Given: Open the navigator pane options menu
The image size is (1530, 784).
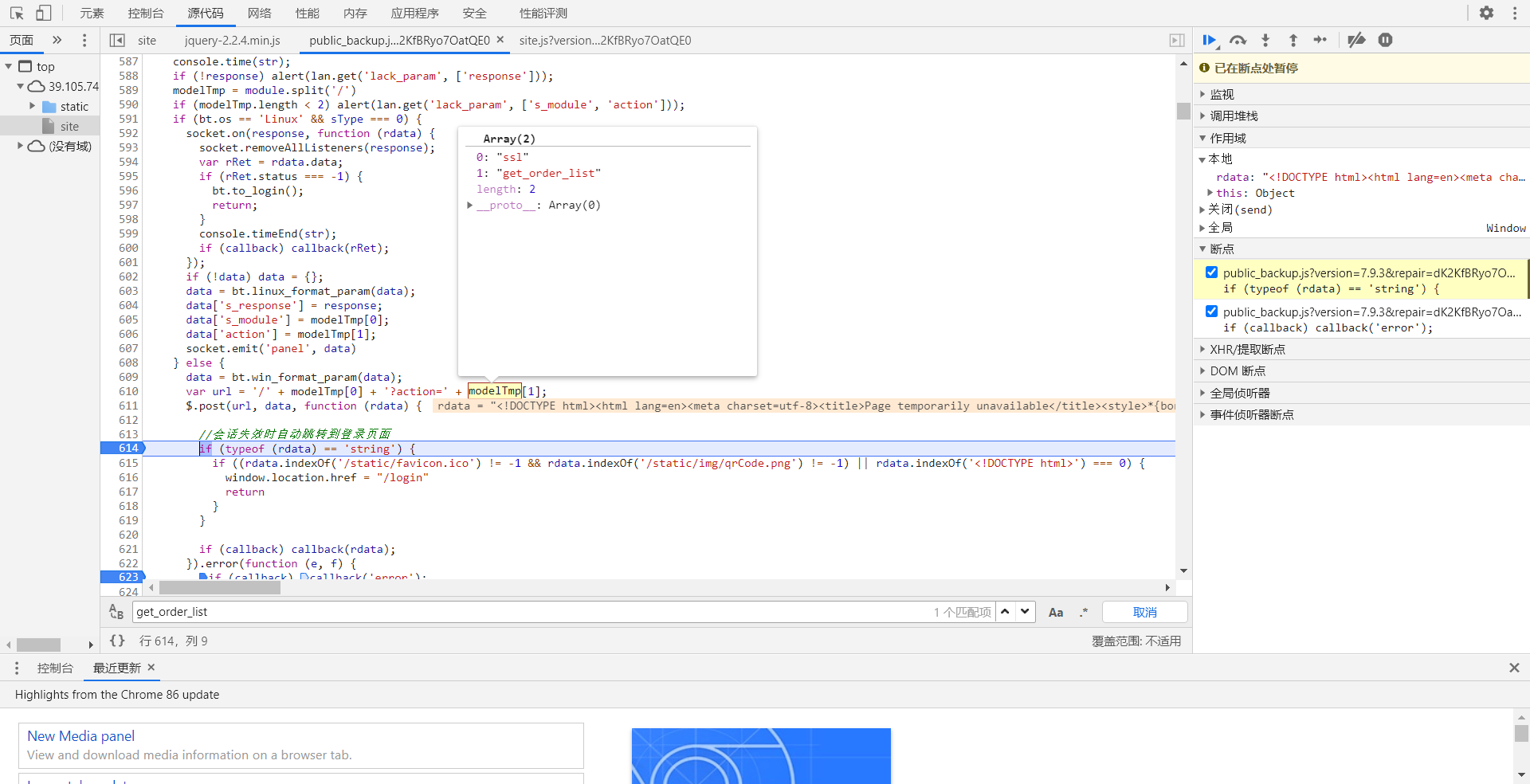Looking at the screenshot, I should [84, 40].
